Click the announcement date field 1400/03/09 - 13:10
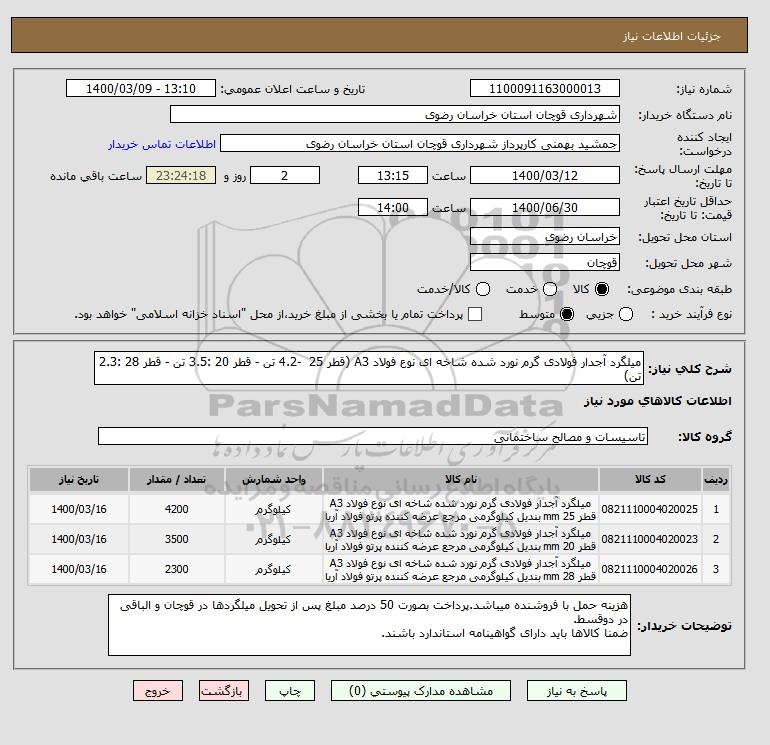The image size is (770, 745). [x=141, y=88]
